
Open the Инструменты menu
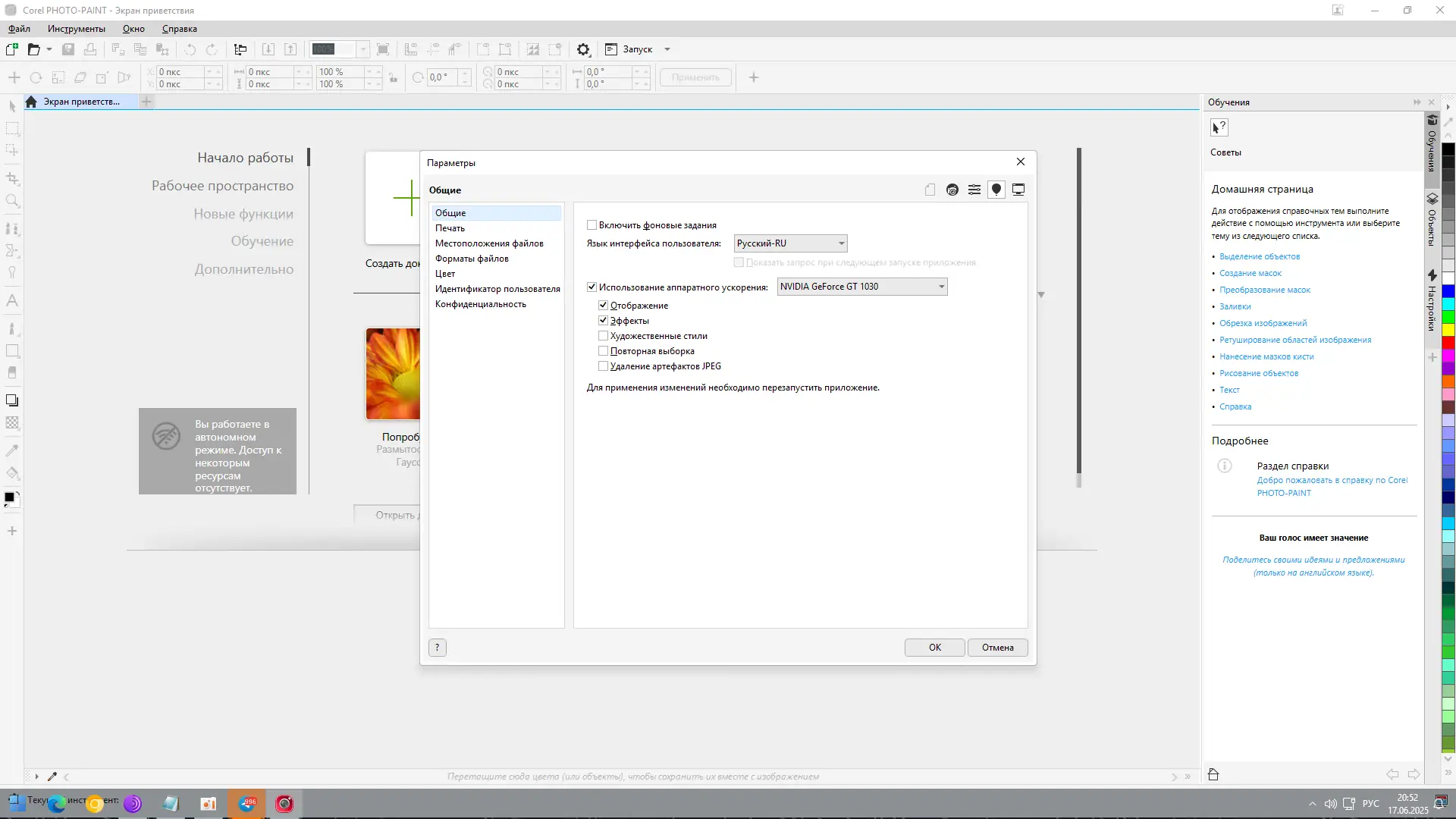click(76, 29)
